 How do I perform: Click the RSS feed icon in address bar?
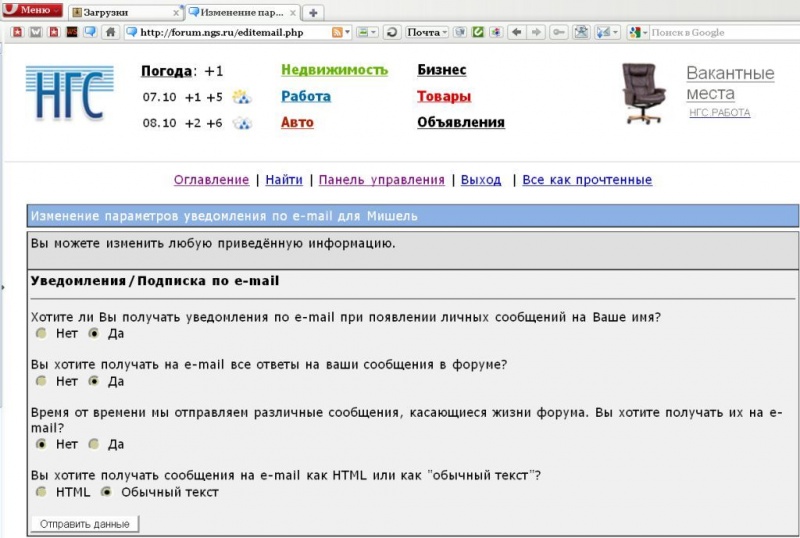coord(338,32)
